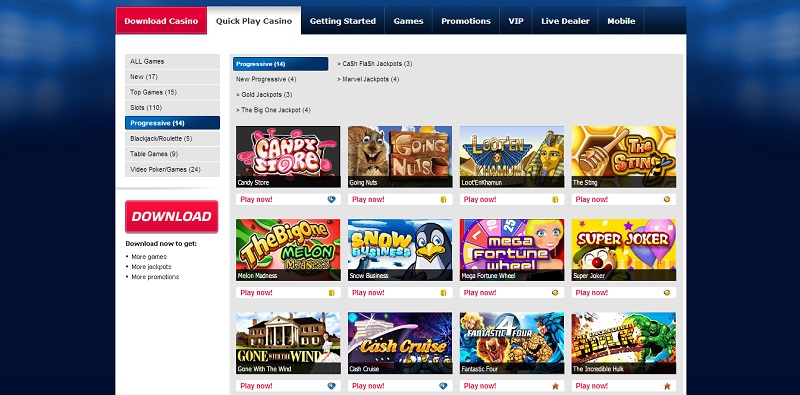The image size is (800, 395).
Task: Open the Going Nuts game thumbnail
Action: pos(400,157)
